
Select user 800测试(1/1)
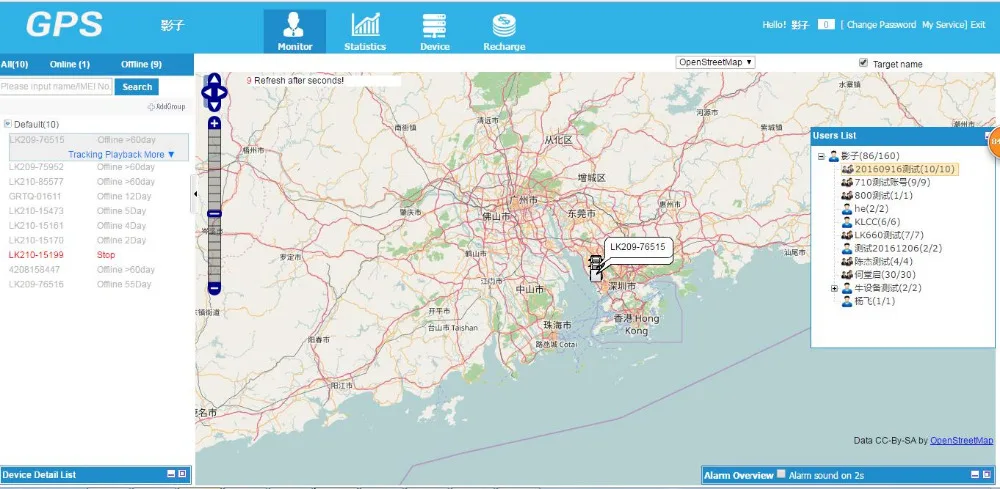[883, 196]
